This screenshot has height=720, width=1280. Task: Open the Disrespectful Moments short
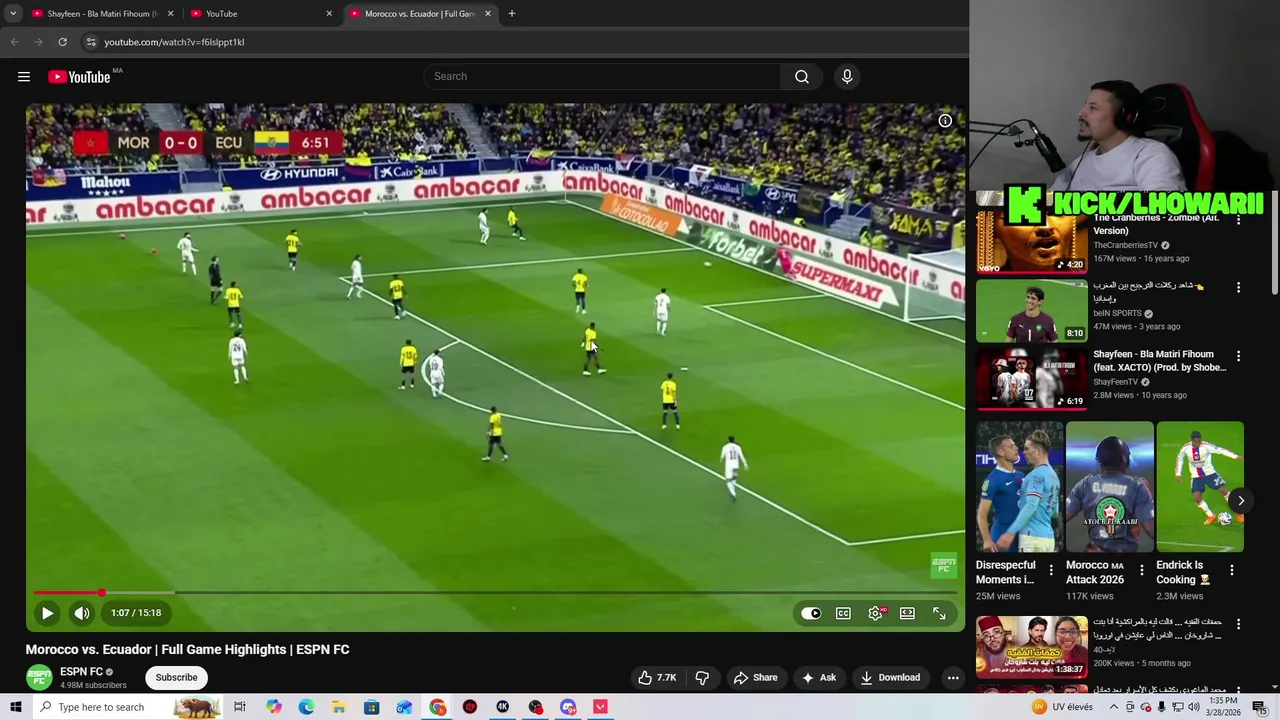[x=1019, y=487]
